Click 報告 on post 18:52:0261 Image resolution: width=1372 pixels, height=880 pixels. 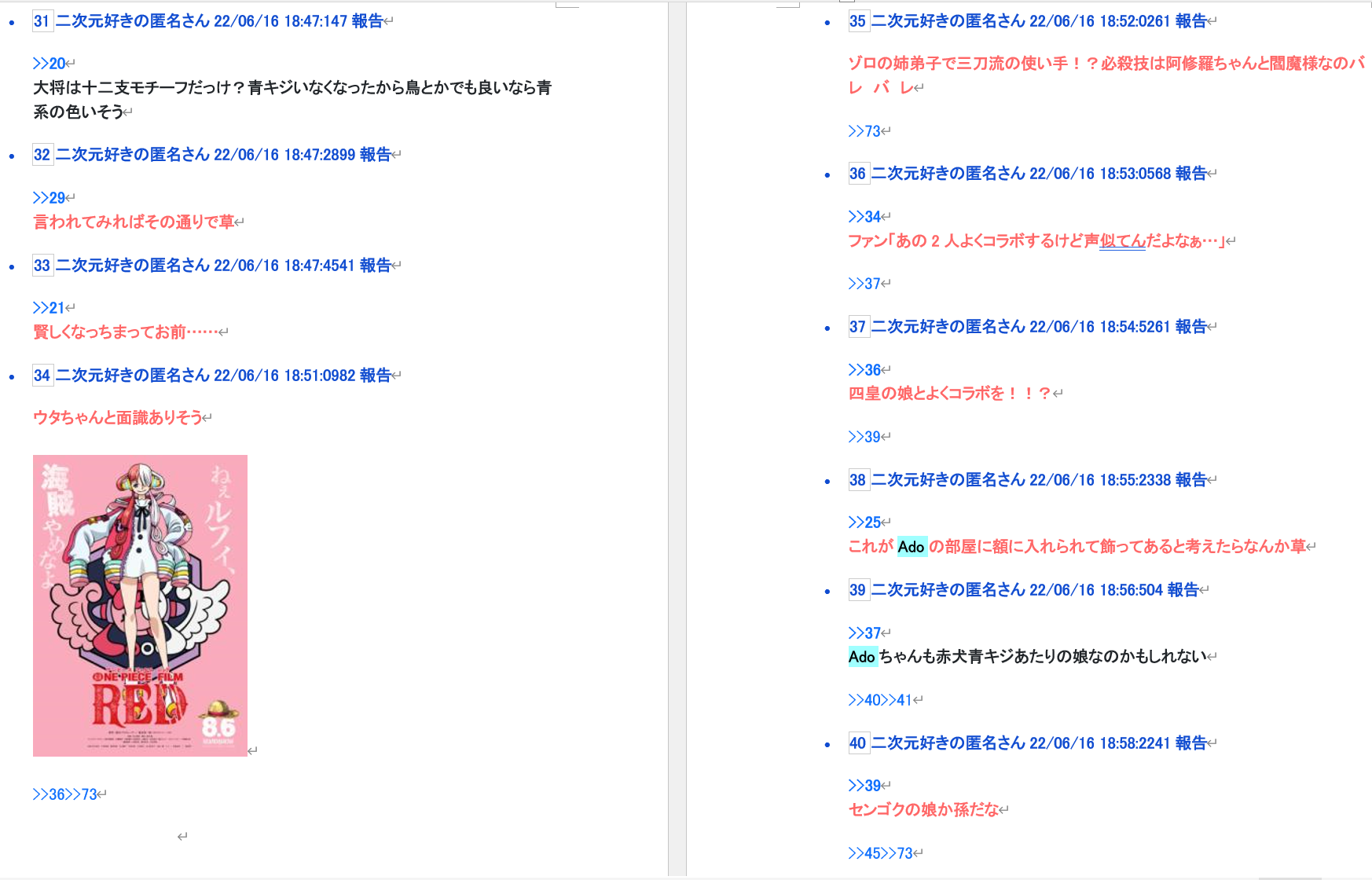[x=1191, y=21]
